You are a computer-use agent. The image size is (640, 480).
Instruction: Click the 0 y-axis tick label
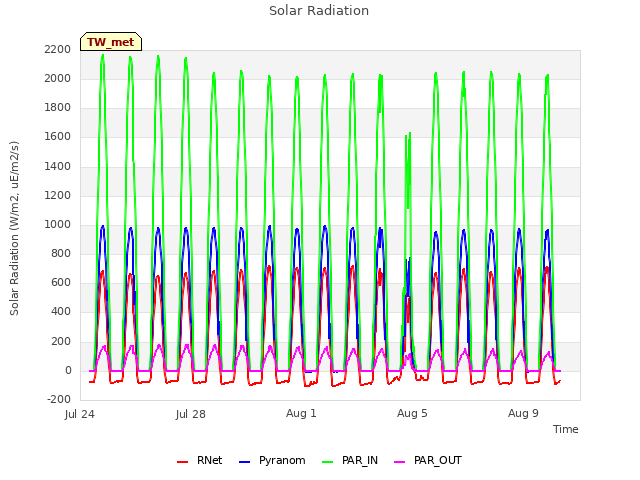point(68,371)
